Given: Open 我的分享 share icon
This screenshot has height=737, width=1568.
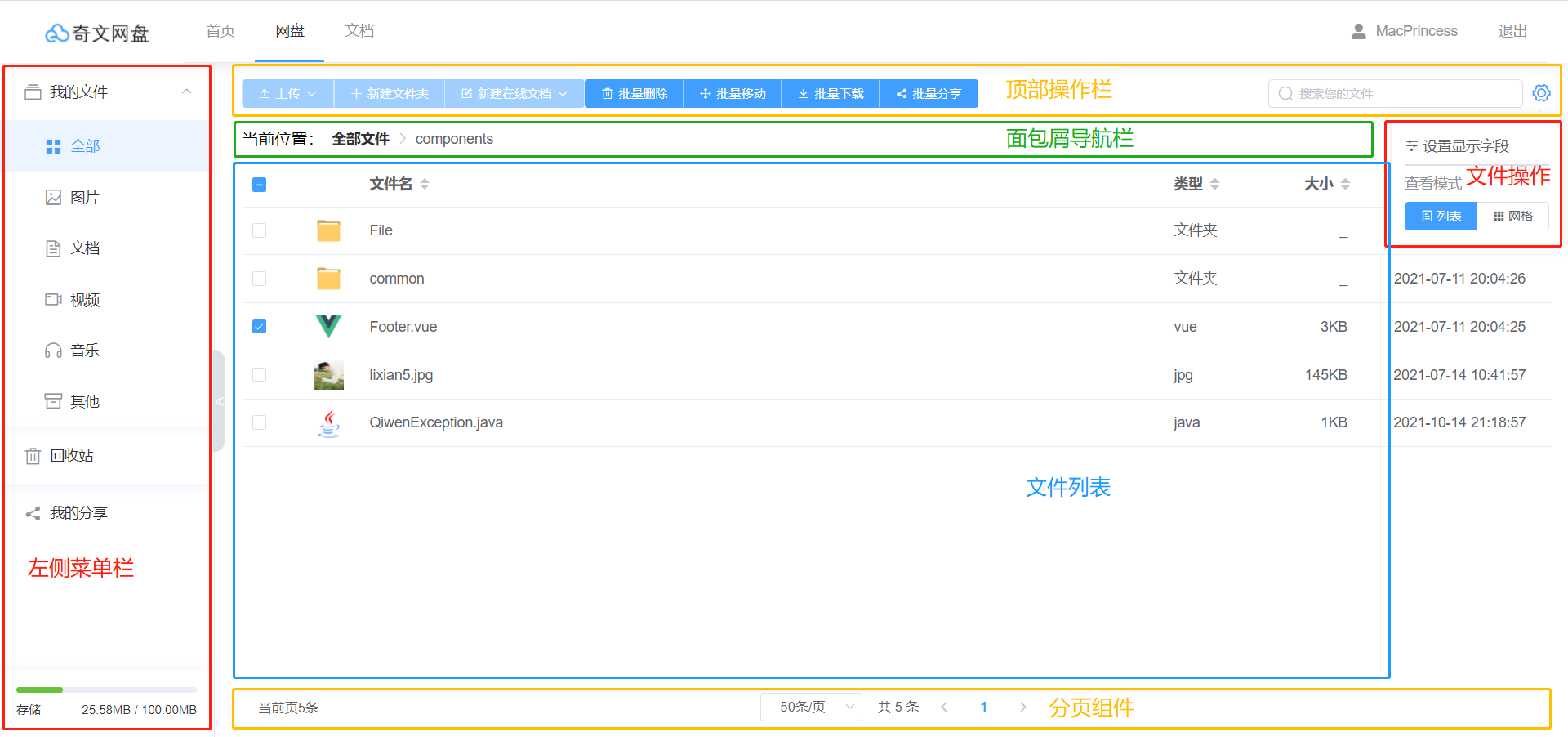Looking at the screenshot, I should point(33,513).
